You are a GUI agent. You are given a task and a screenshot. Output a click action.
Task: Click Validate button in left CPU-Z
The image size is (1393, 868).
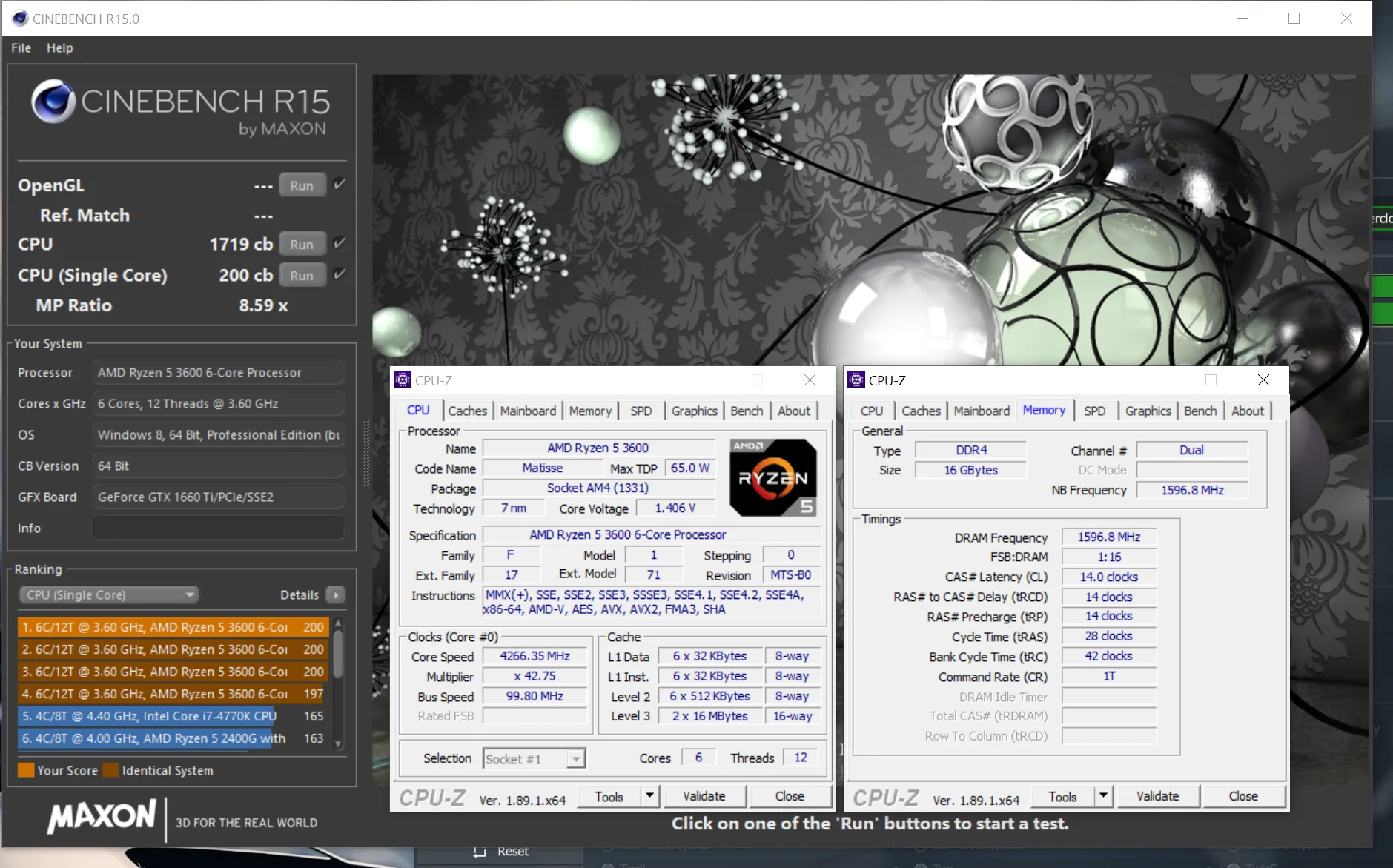click(704, 796)
